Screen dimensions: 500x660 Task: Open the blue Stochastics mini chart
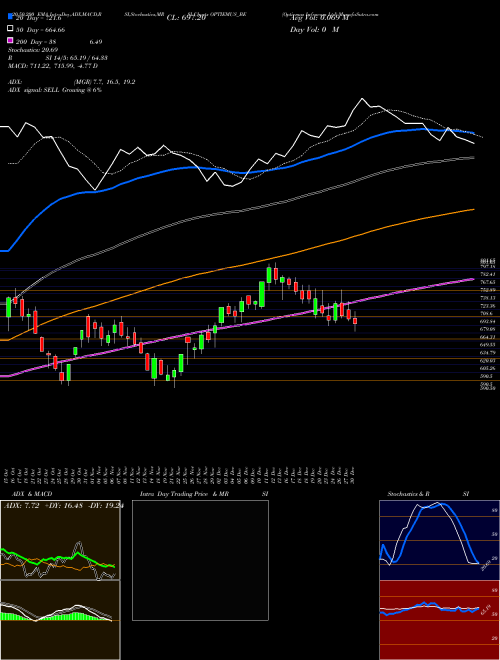pyautogui.click(x=439, y=540)
